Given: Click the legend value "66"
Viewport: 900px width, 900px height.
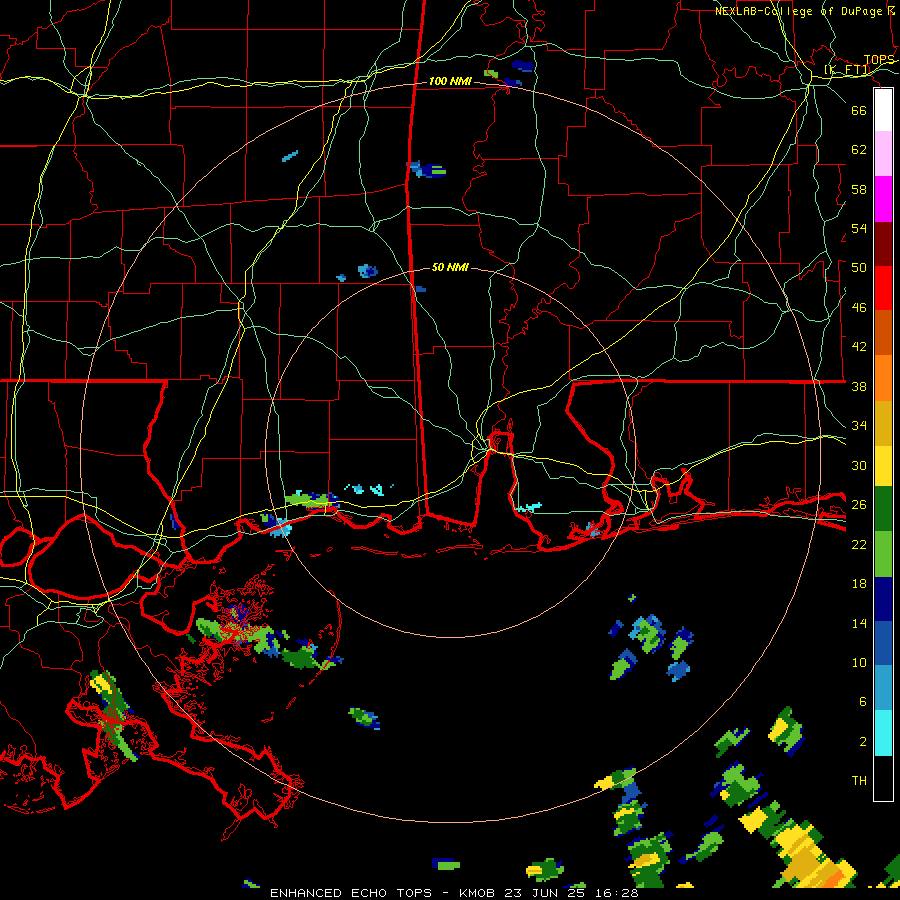Looking at the screenshot, I should tap(859, 111).
